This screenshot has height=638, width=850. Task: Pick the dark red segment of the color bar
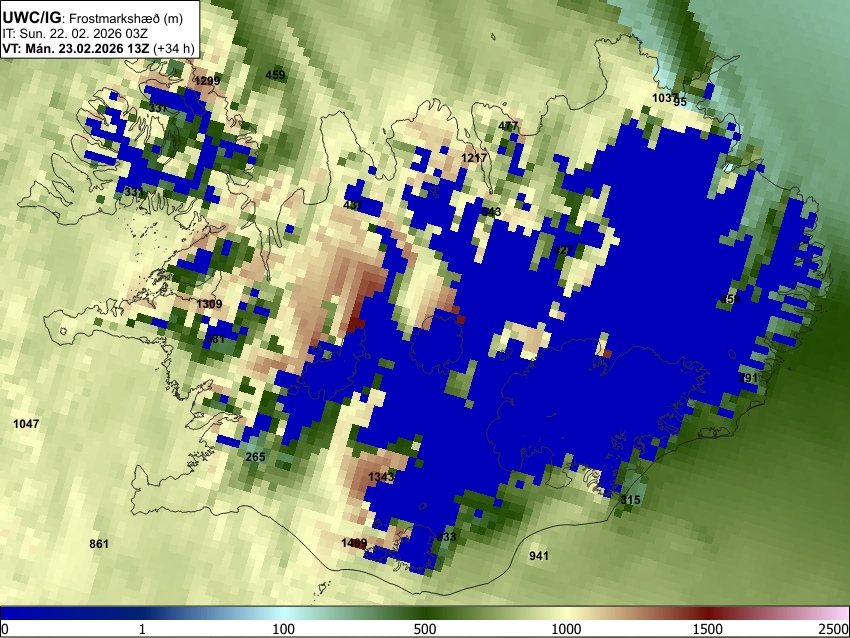click(708, 613)
